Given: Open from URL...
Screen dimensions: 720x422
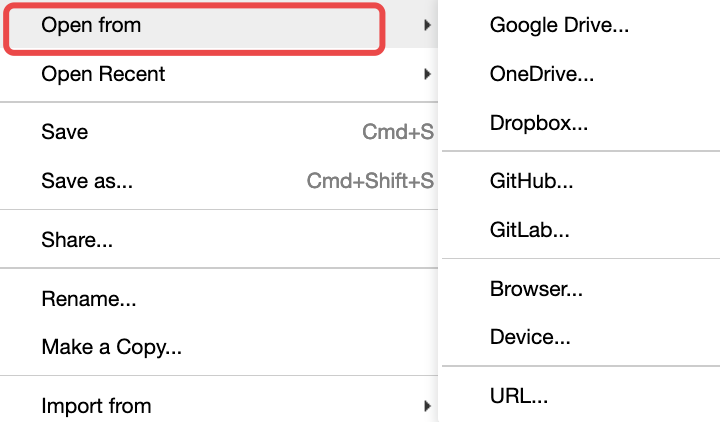Looking at the screenshot, I should [x=519, y=396].
